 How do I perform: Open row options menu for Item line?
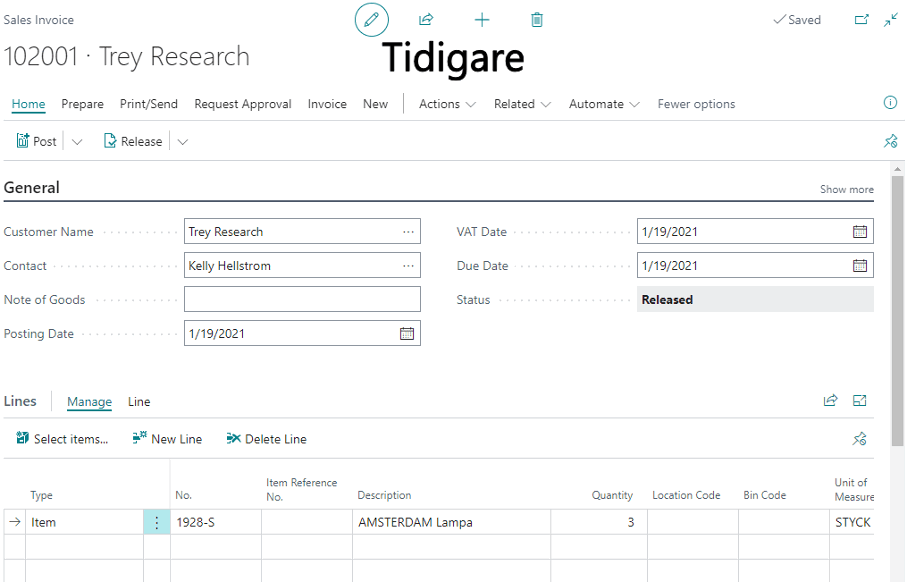[x=156, y=522]
